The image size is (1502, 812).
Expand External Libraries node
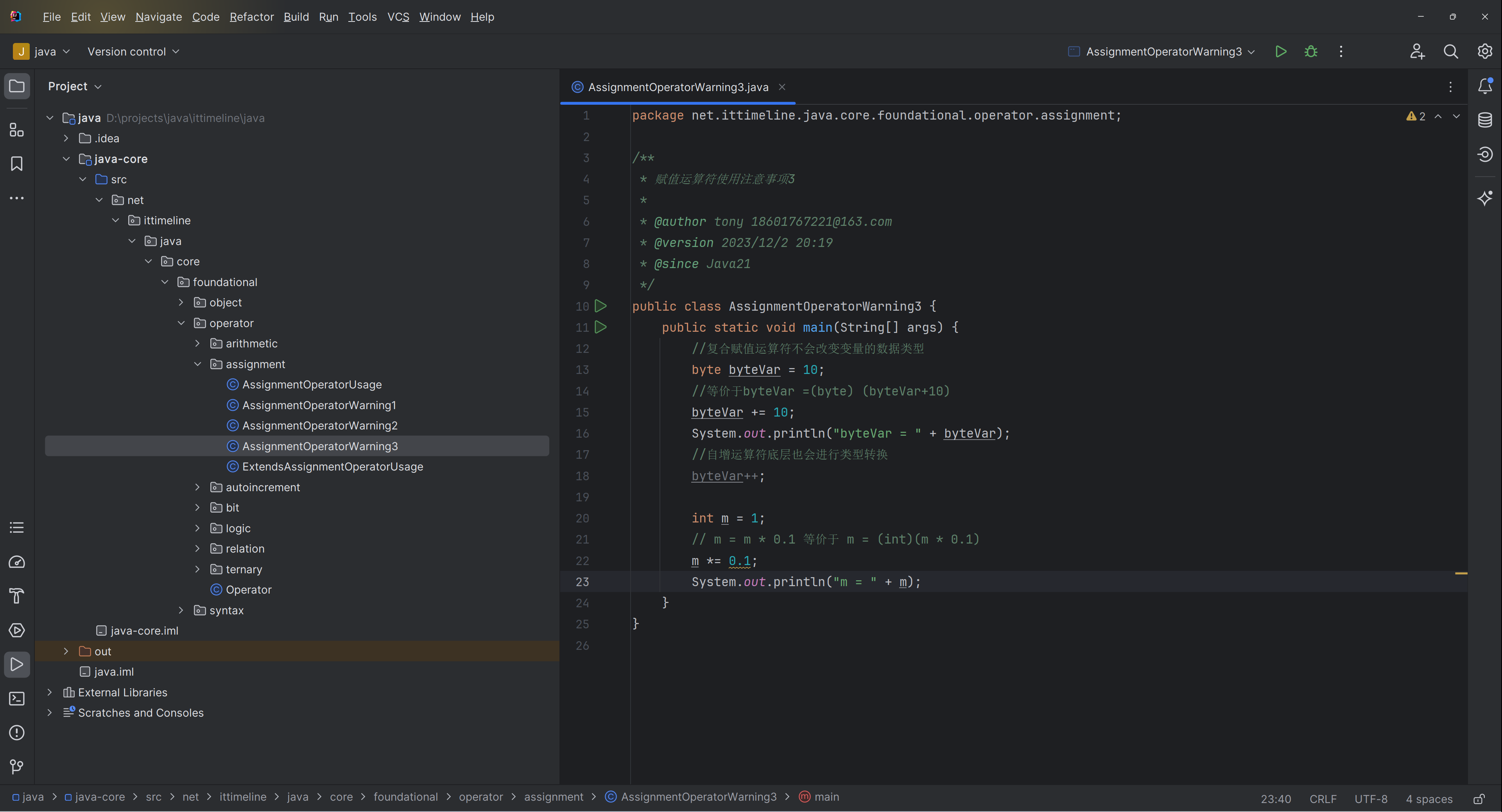(x=50, y=692)
